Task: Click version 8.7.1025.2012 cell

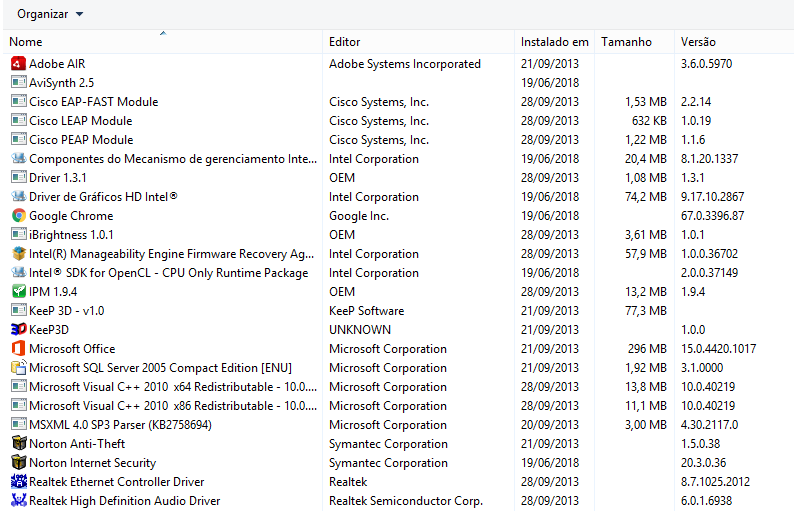Action: (x=715, y=482)
